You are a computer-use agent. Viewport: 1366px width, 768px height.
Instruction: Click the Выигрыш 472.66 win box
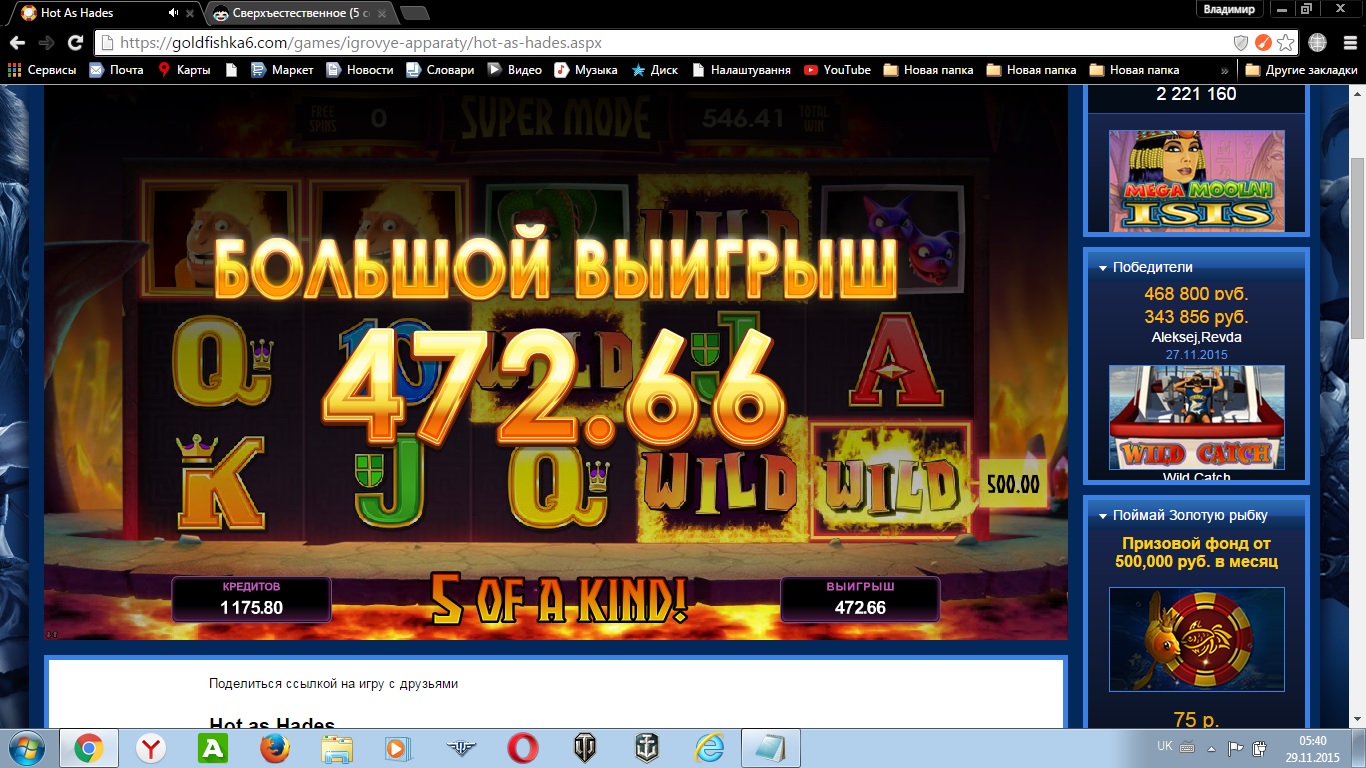coord(860,598)
